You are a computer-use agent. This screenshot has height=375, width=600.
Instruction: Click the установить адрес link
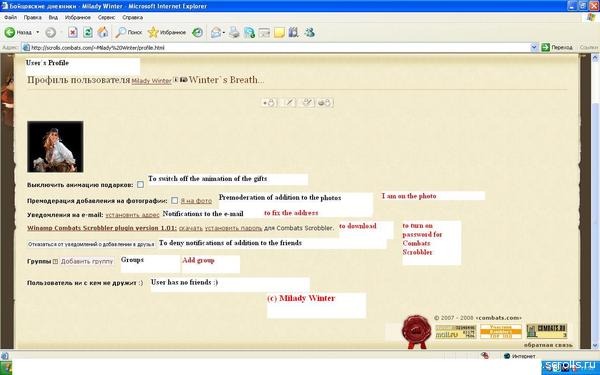(132, 215)
